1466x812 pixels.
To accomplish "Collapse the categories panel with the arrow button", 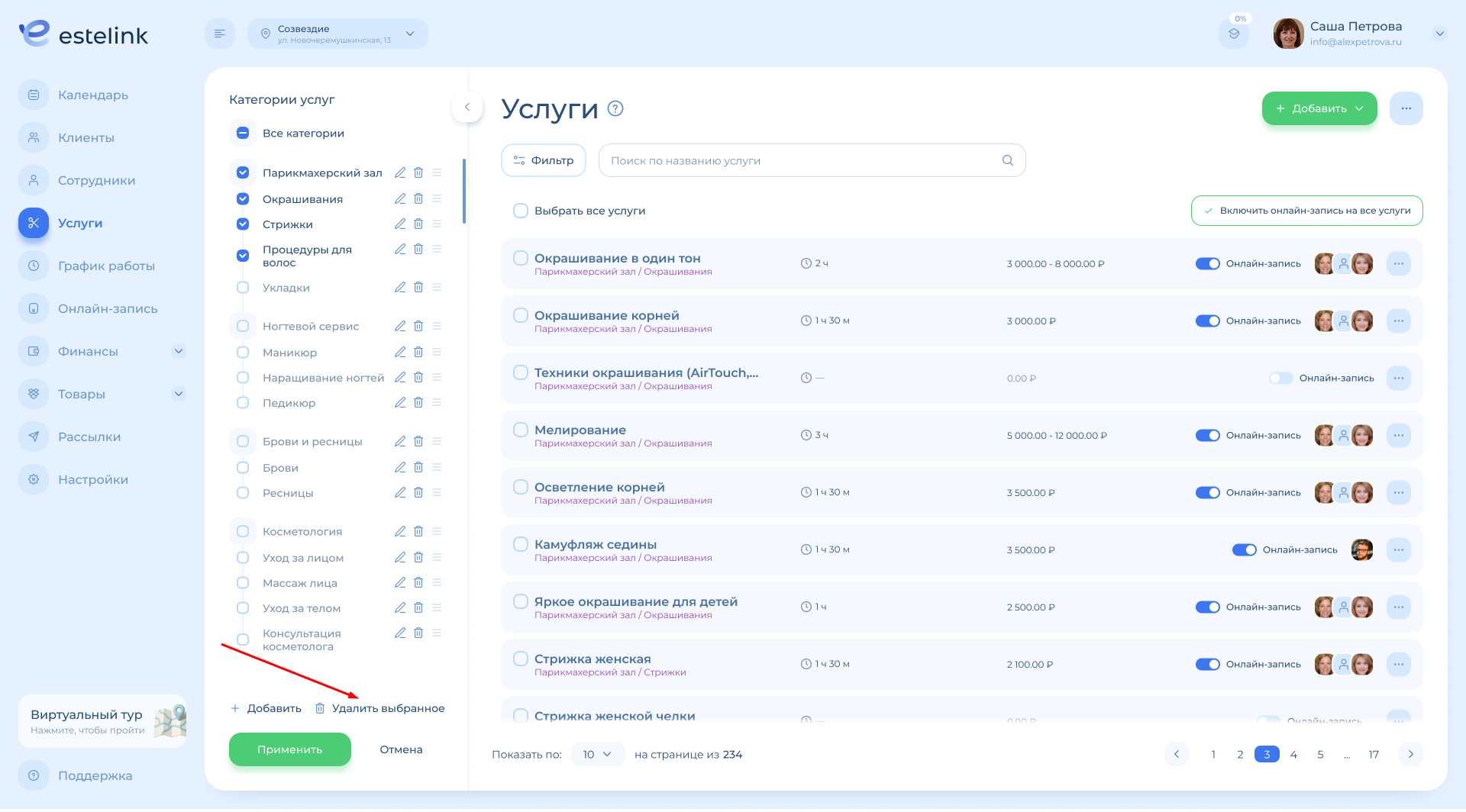I will tap(467, 107).
